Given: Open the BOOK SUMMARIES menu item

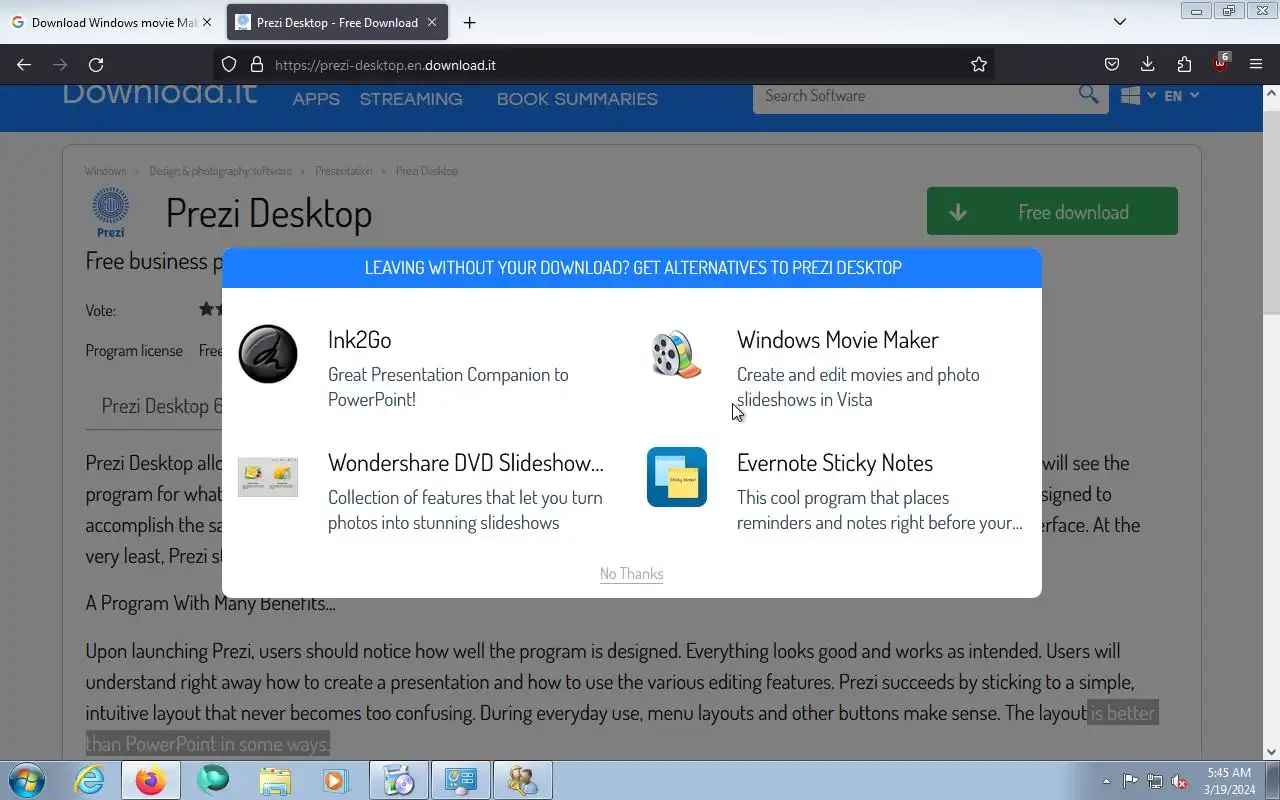Looking at the screenshot, I should (x=577, y=99).
